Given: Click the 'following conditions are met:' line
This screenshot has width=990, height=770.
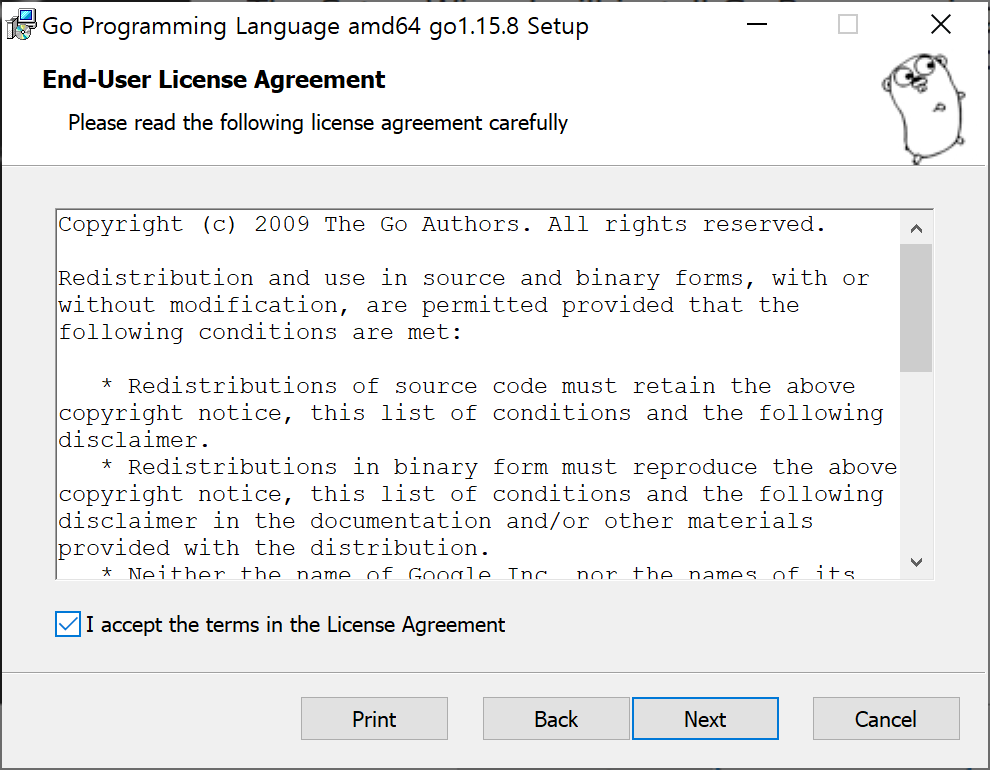Looking at the screenshot, I should [260, 332].
